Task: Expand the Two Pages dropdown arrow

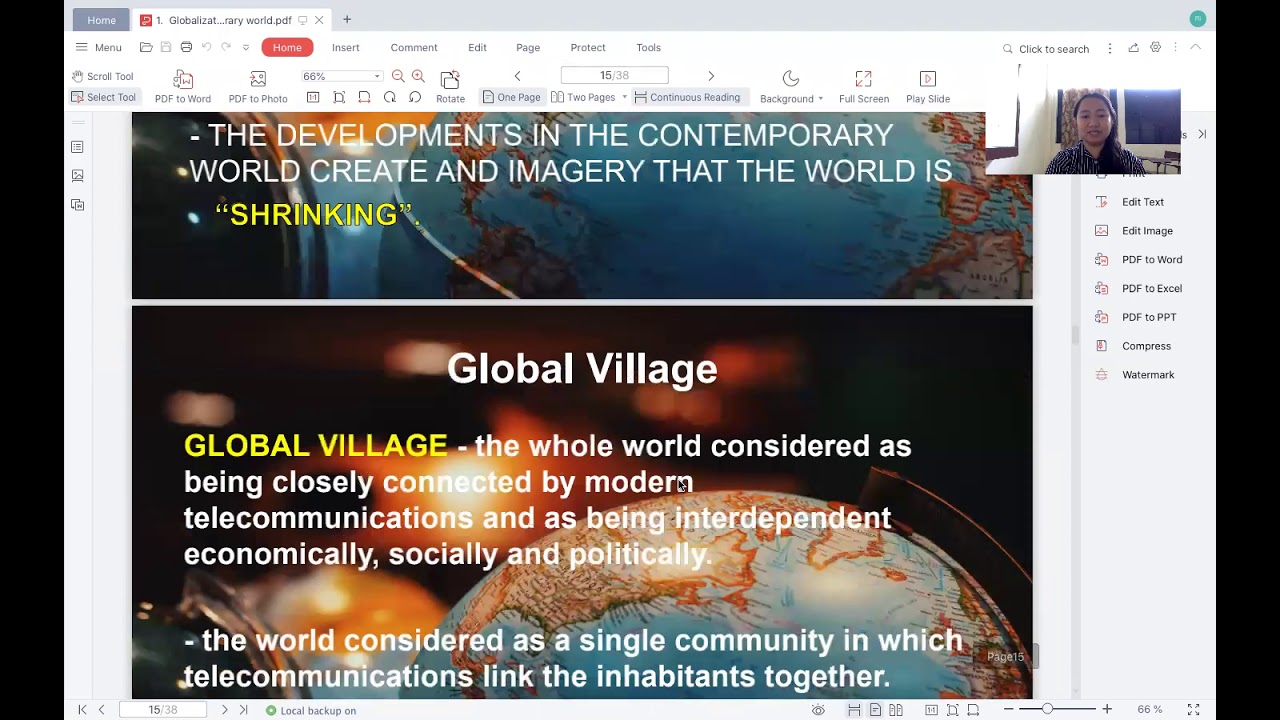Action: [x=624, y=97]
